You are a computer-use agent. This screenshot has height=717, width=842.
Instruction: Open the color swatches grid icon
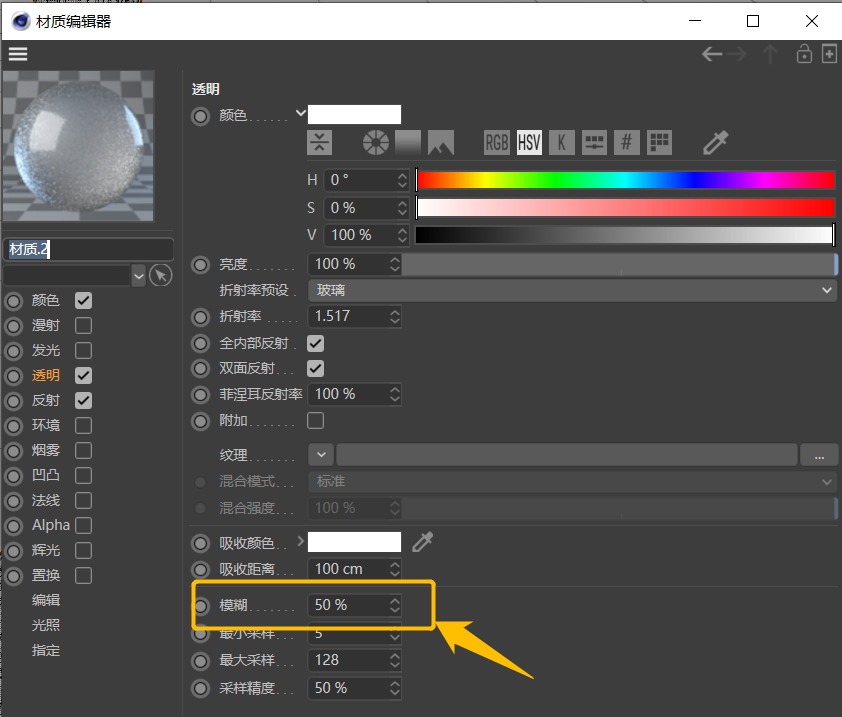tap(659, 142)
